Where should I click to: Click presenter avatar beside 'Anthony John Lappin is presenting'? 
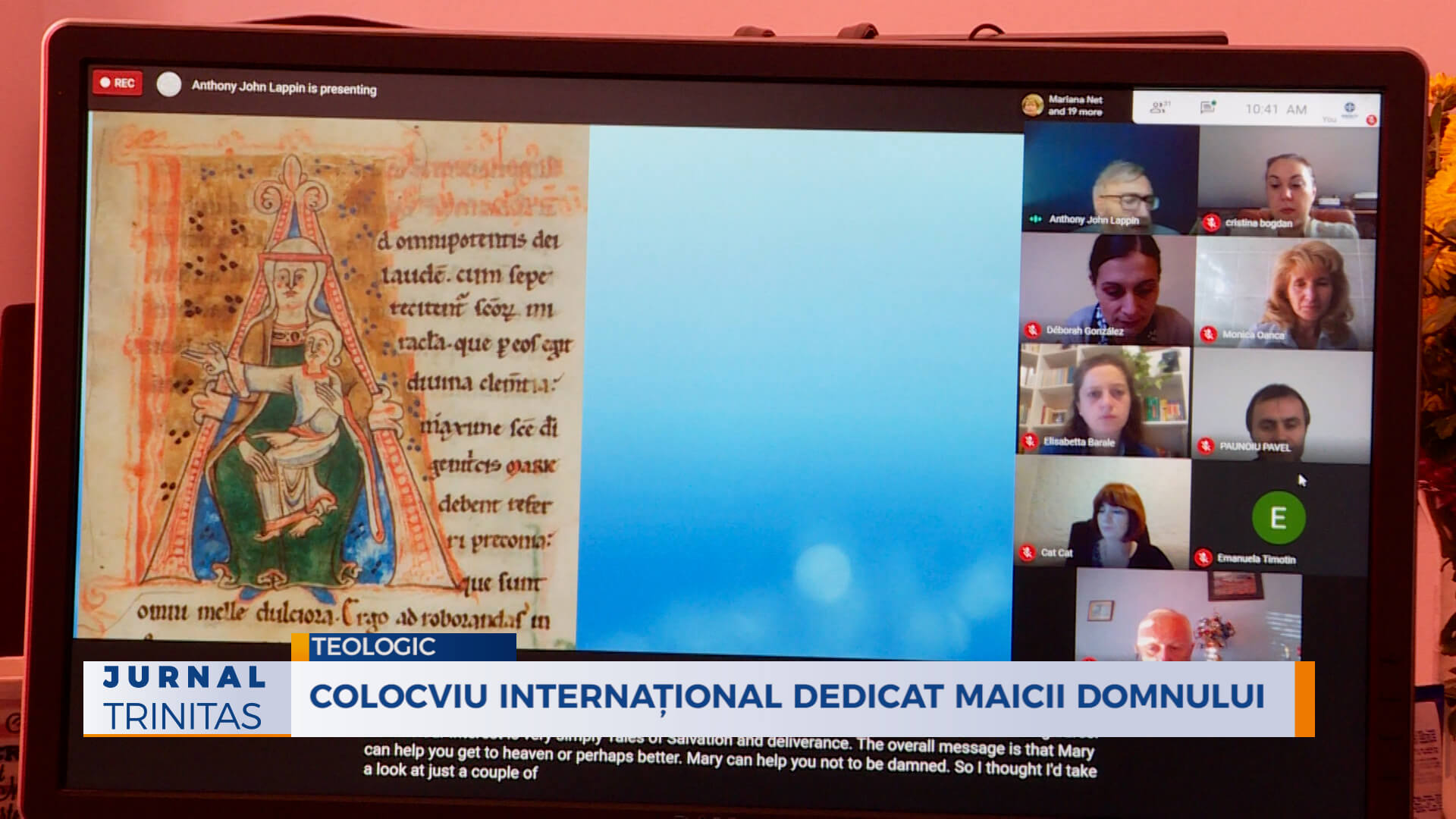click(169, 84)
